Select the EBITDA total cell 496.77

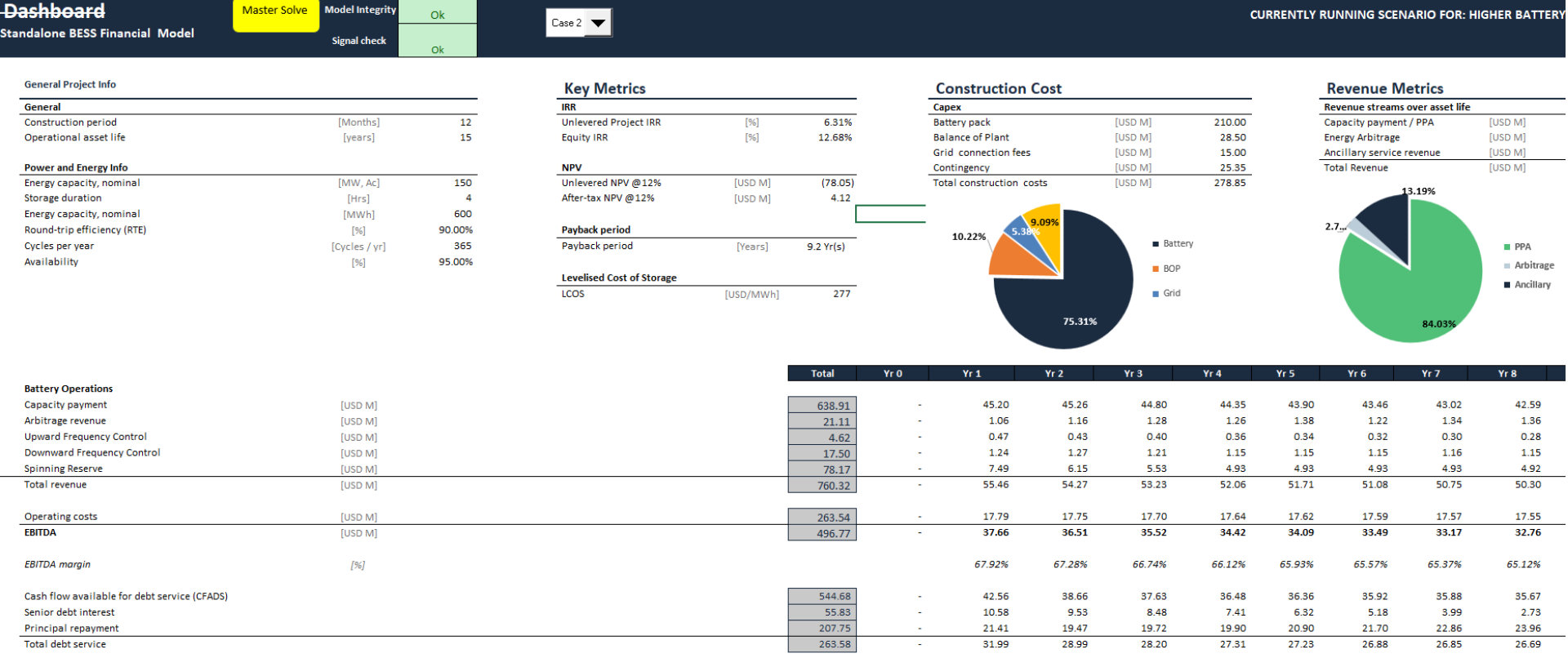822,534
